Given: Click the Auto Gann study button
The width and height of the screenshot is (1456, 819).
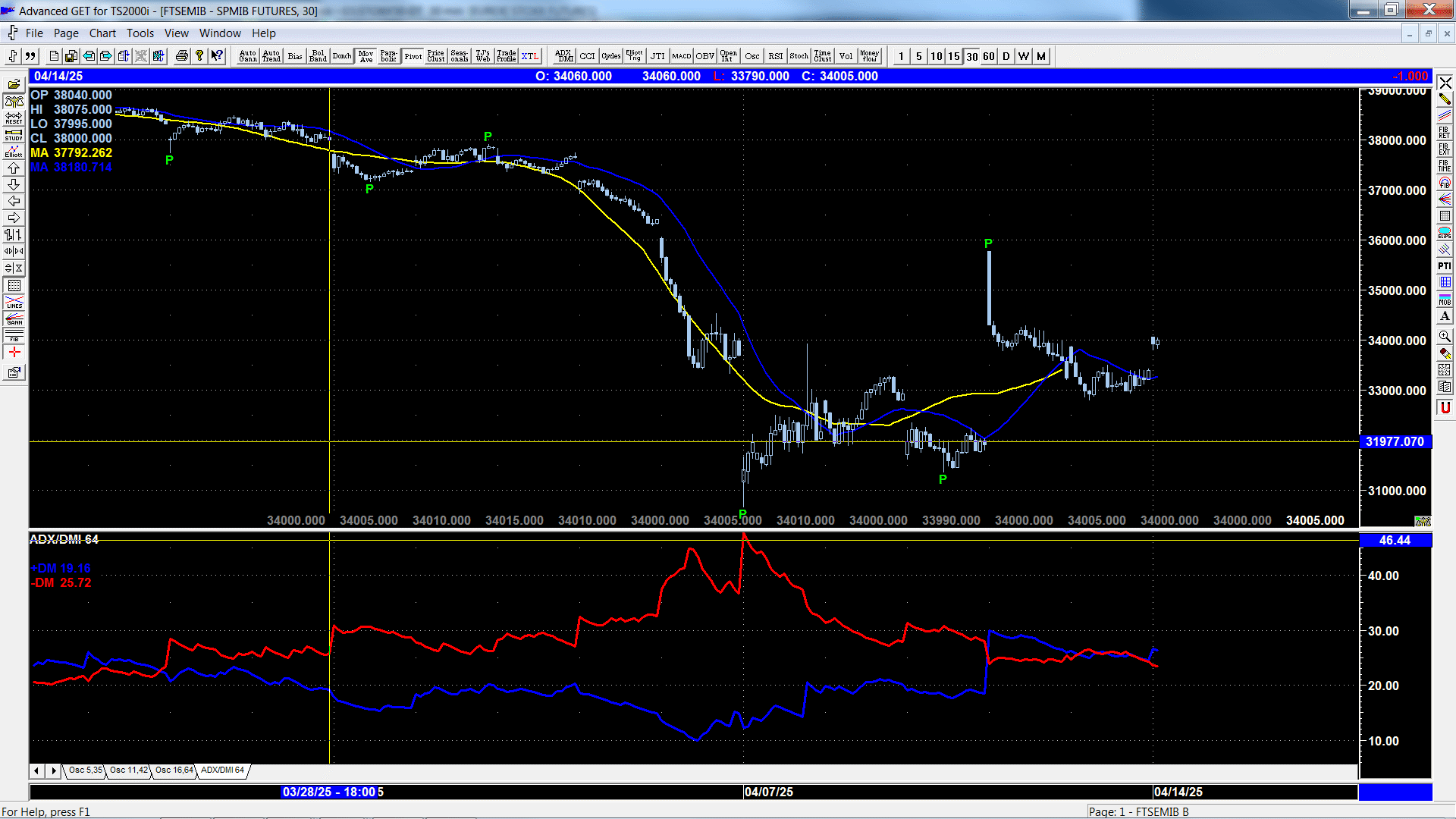Looking at the screenshot, I should tap(248, 56).
